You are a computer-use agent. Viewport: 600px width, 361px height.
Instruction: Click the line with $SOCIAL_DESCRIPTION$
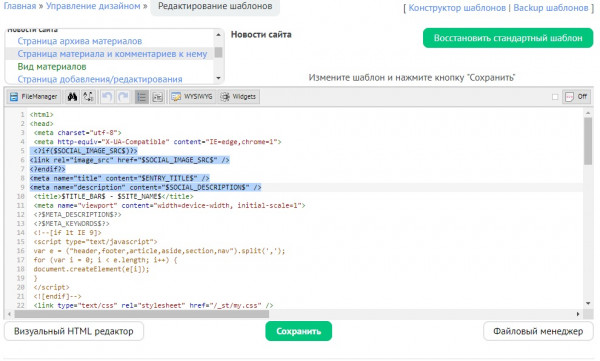(x=145, y=187)
